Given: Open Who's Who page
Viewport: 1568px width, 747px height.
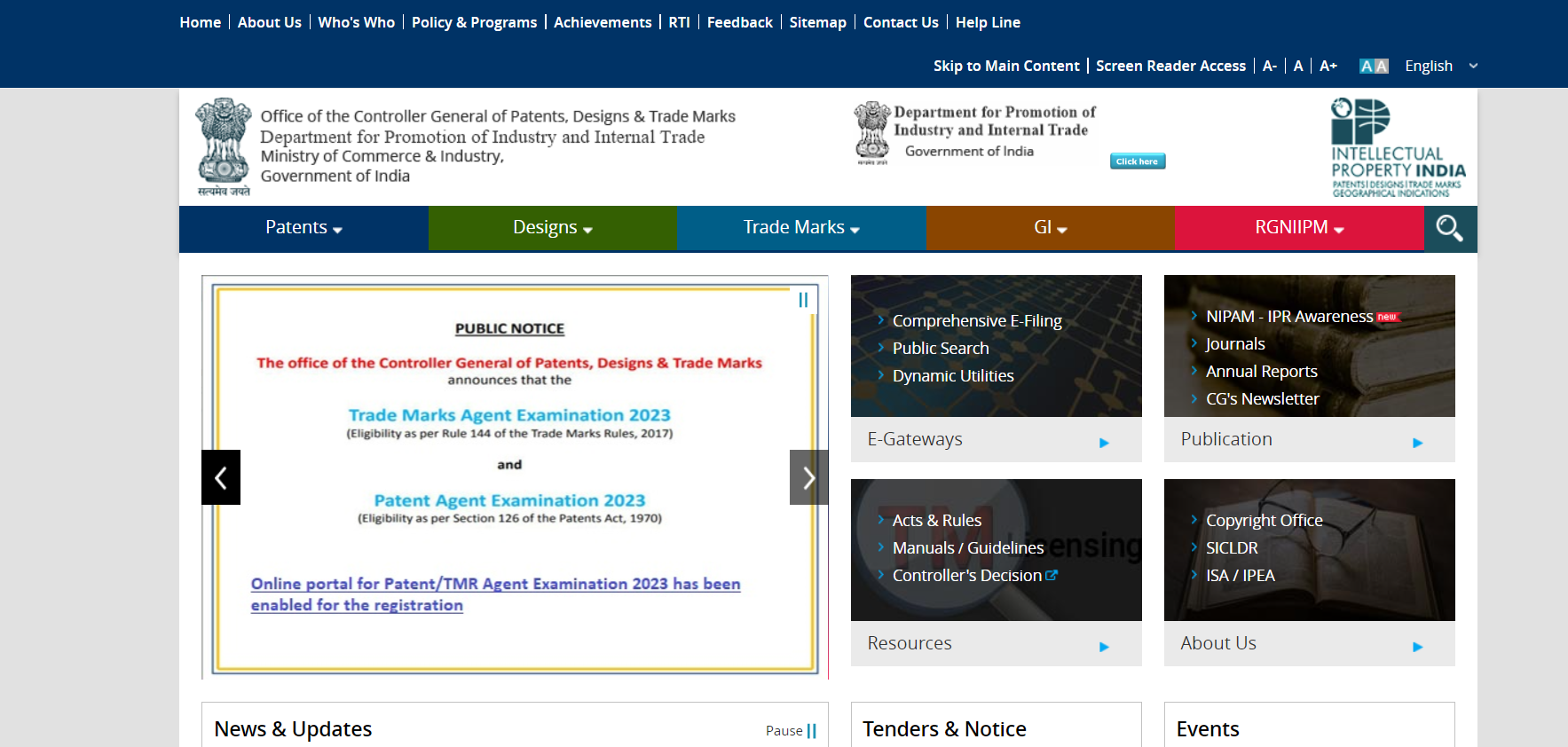Looking at the screenshot, I should tap(357, 22).
